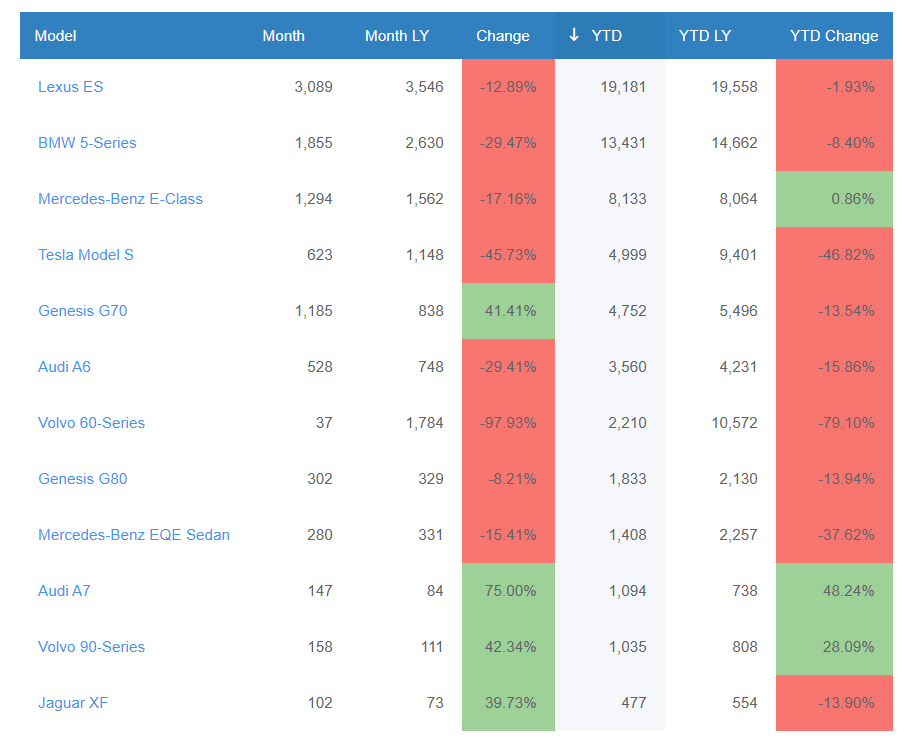
Task: Sort by Month LY column header
Action: coord(397,36)
